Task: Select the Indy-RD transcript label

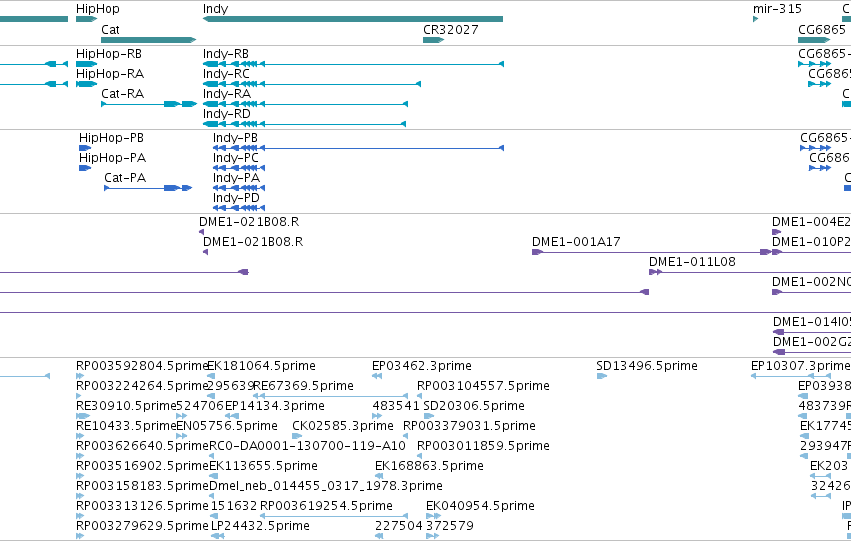Action: click(x=226, y=114)
